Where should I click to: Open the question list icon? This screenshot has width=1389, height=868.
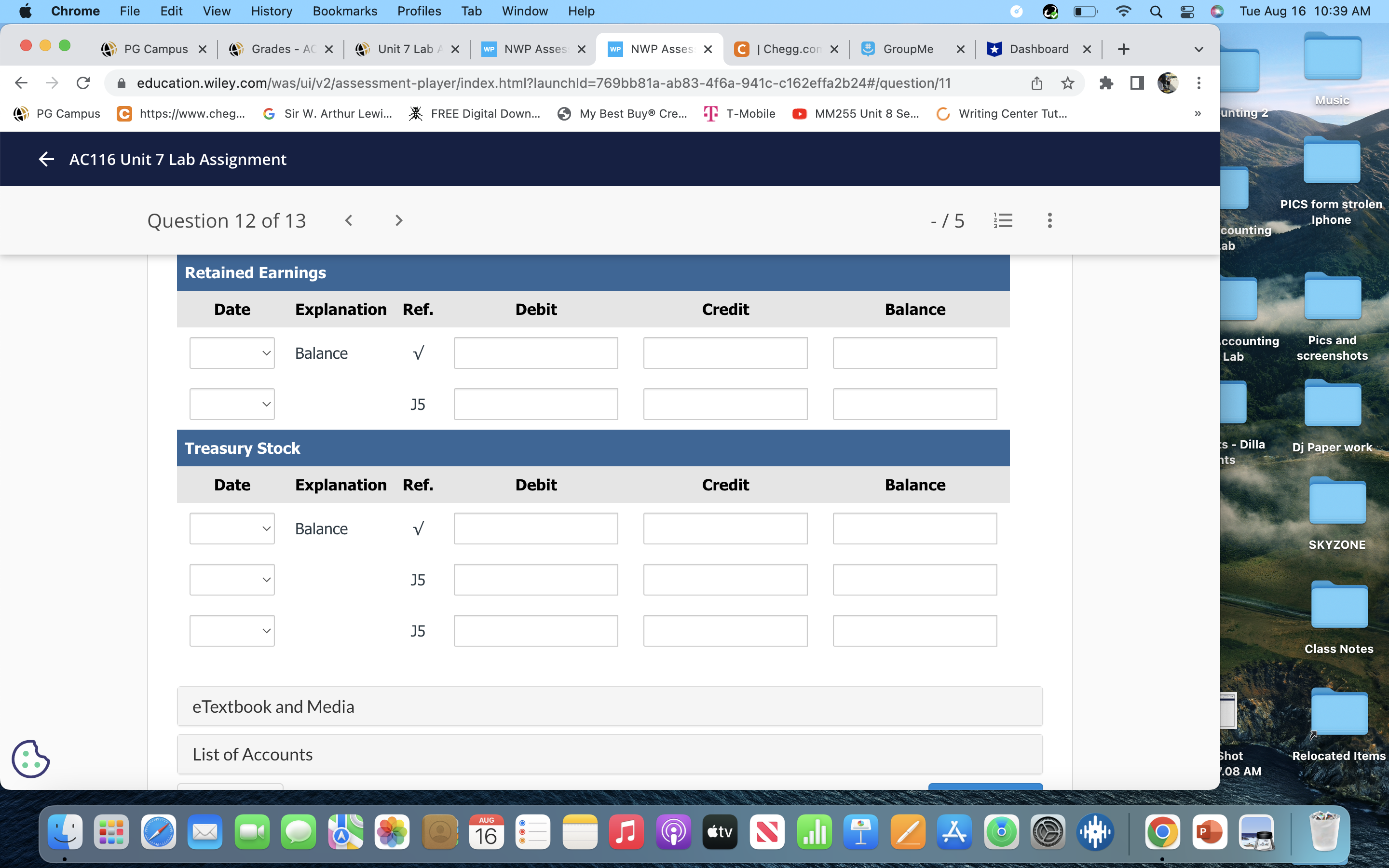(x=1003, y=220)
